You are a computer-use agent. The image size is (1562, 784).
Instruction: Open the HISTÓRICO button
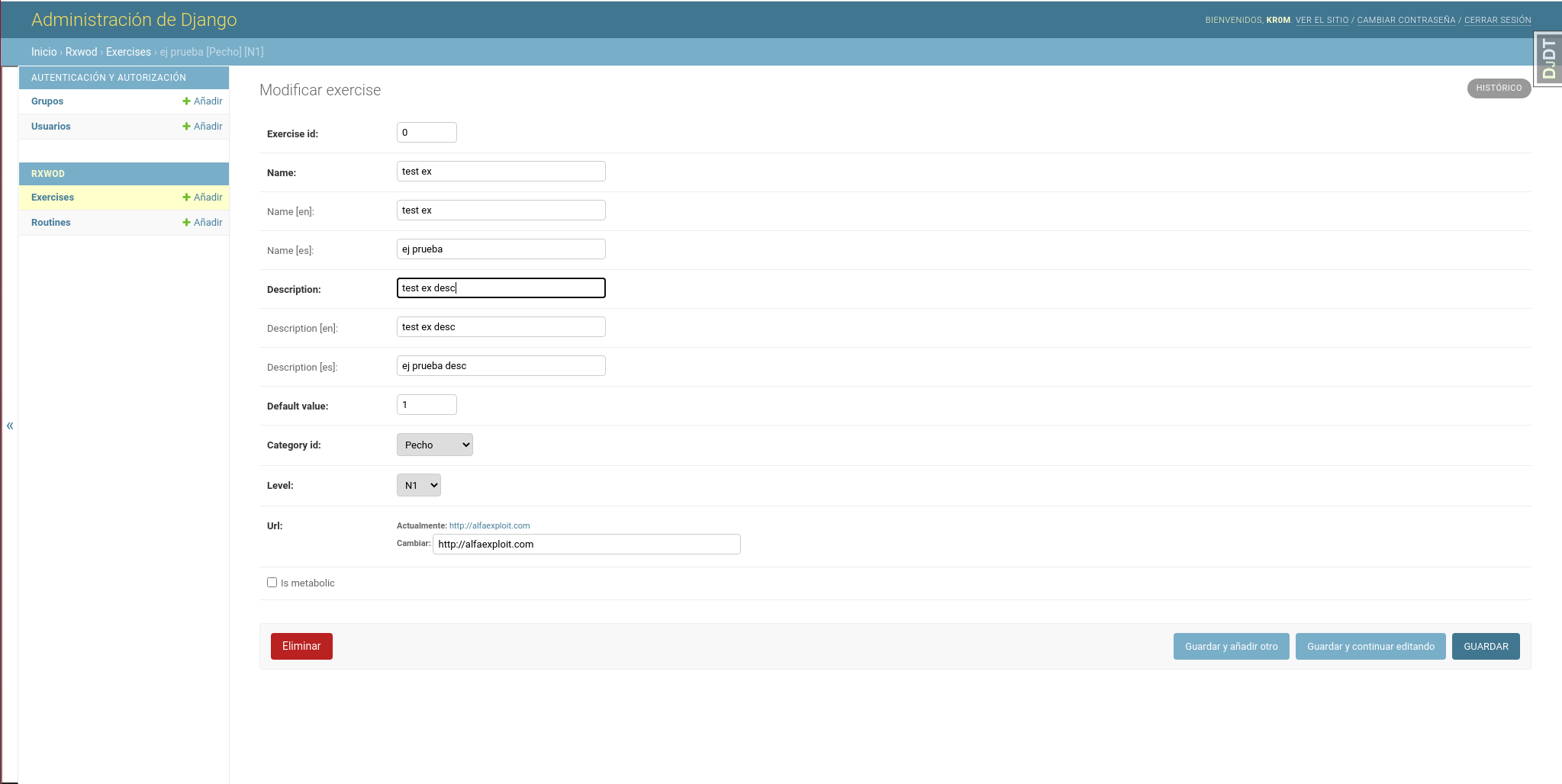pyautogui.click(x=1498, y=88)
